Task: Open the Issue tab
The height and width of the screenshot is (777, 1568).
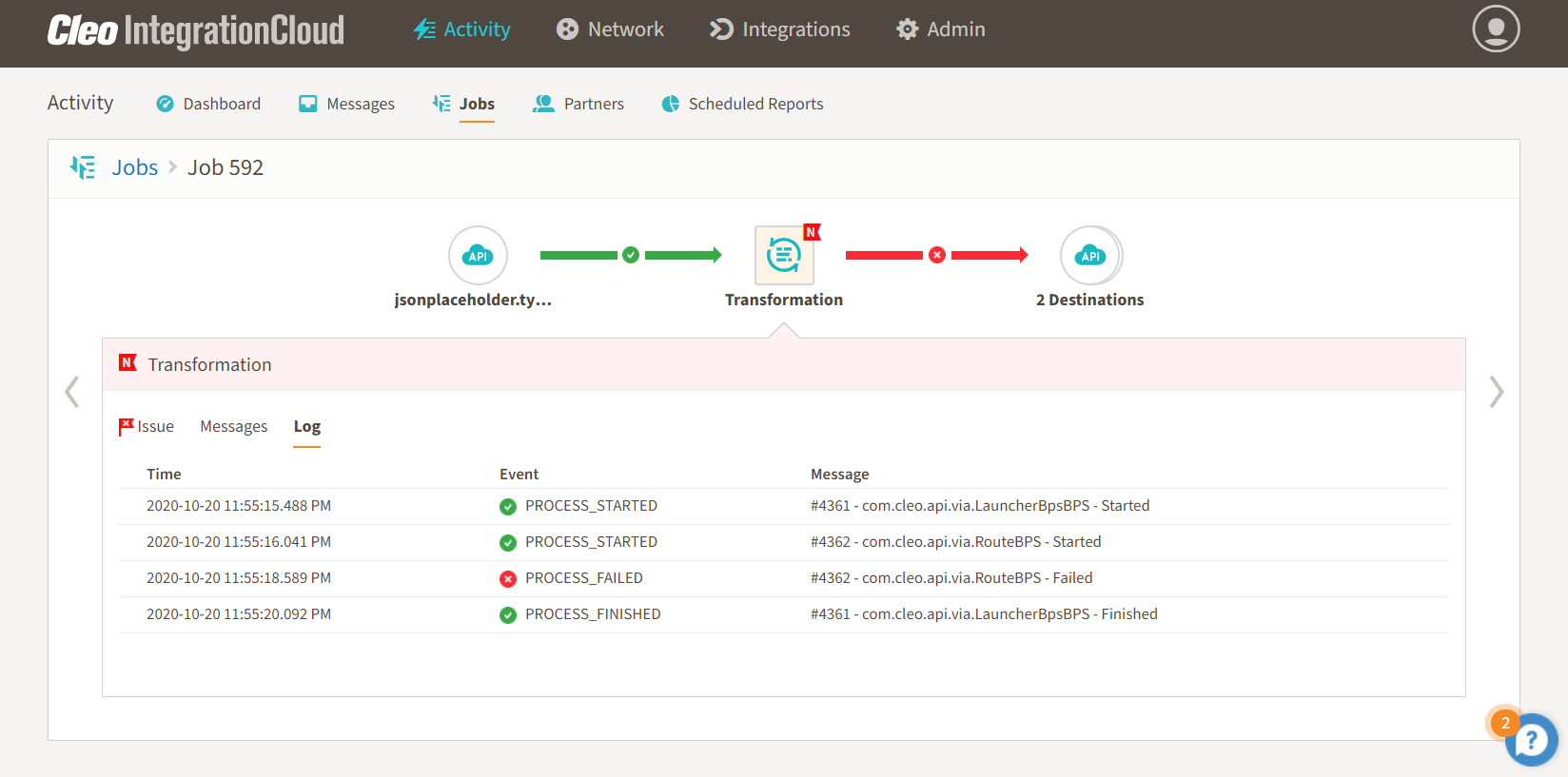Action: tap(147, 427)
